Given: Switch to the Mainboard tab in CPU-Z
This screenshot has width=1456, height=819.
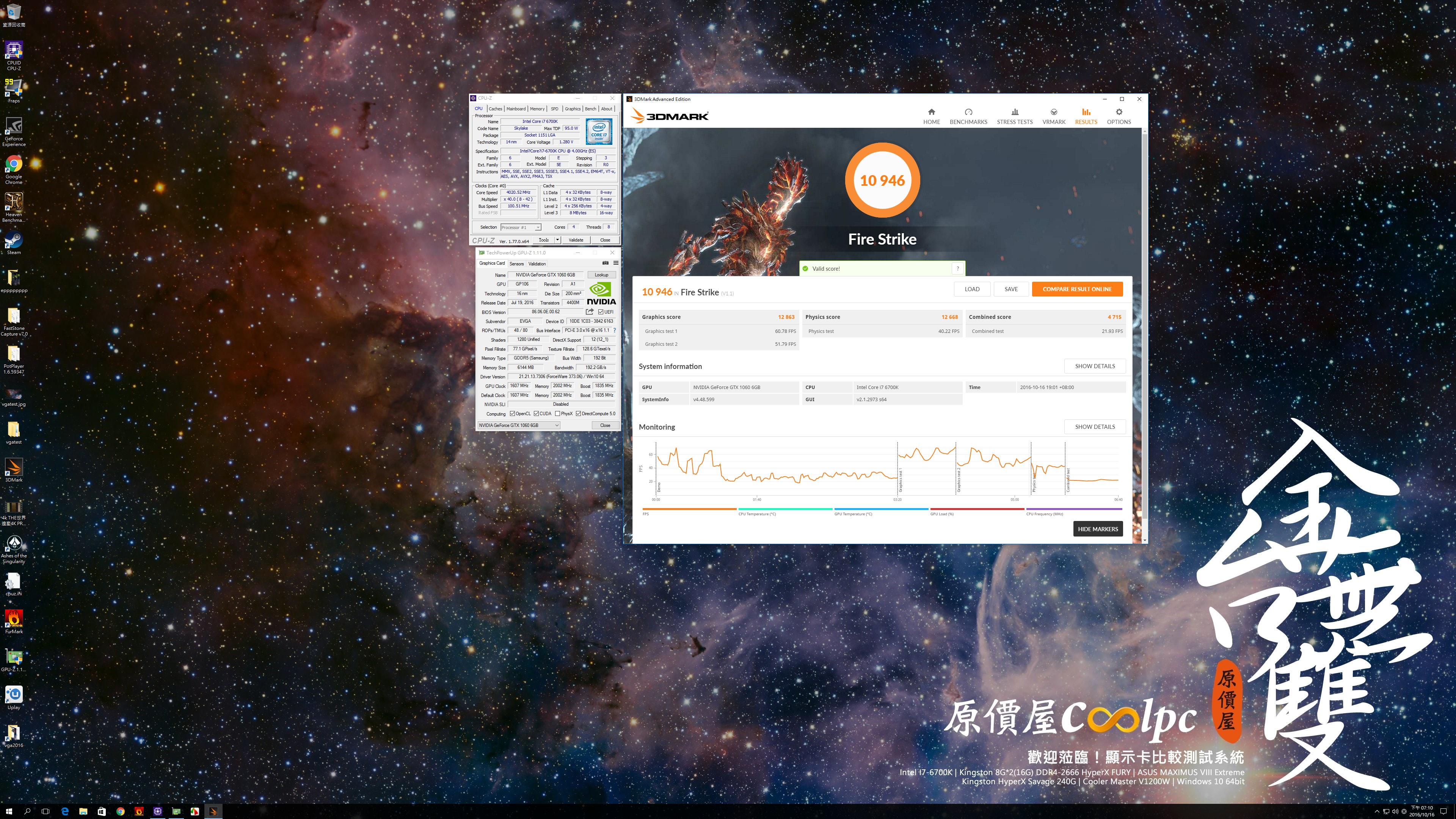Looking at the screenshot, I should [516, 108].
